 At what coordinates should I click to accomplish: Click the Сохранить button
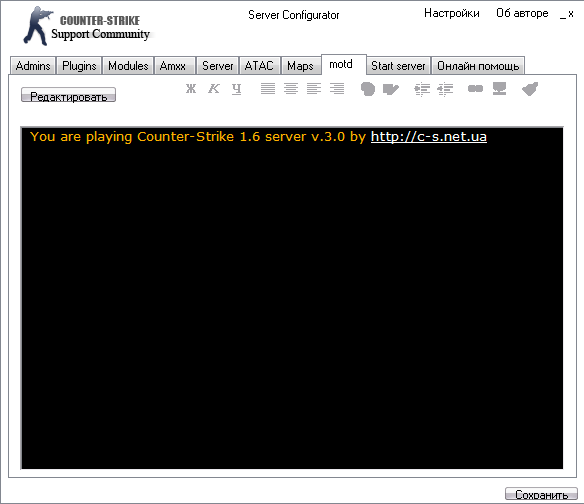(x=542, y=494)
